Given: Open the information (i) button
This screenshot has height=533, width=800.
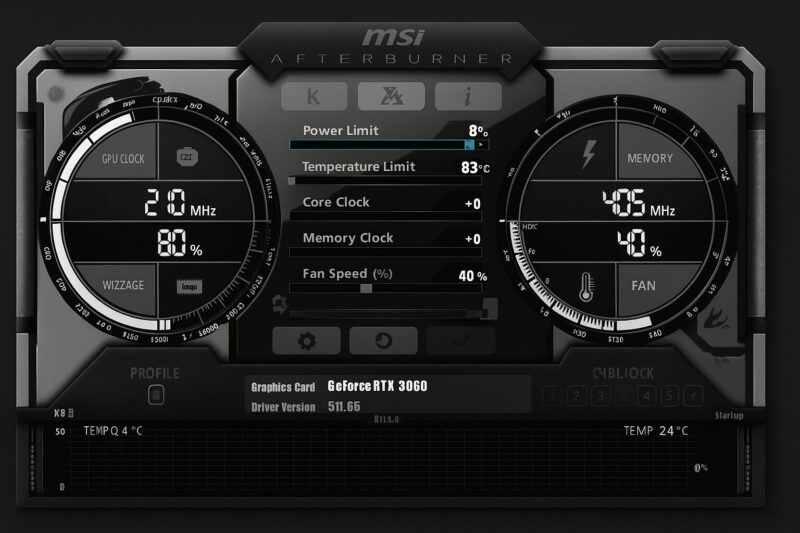Looking at the screenshot, I should click(468, 96).
